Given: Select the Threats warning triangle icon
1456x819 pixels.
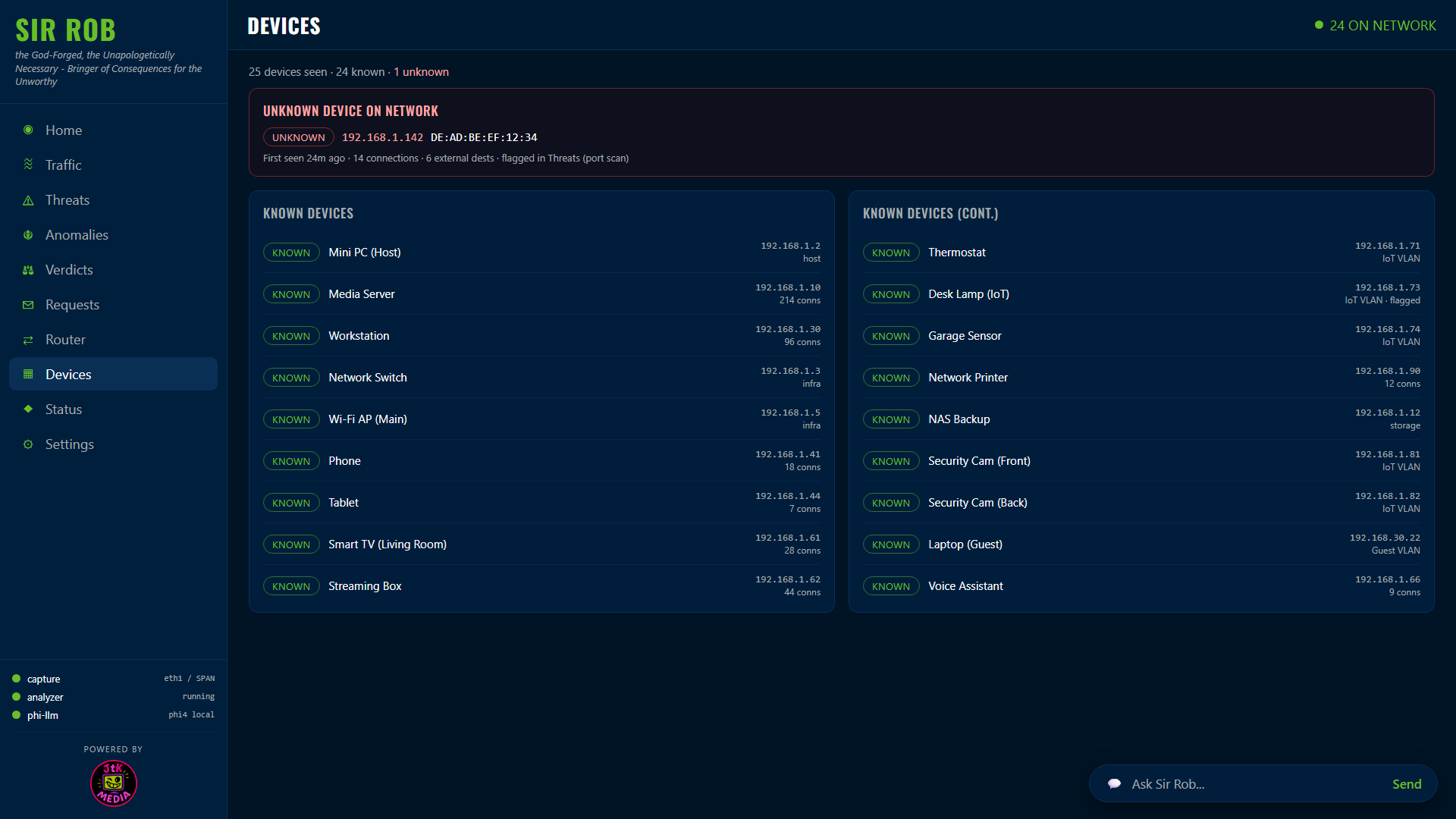Looking at the screenshot, I should pyautogui.click(x=28, y=200).
